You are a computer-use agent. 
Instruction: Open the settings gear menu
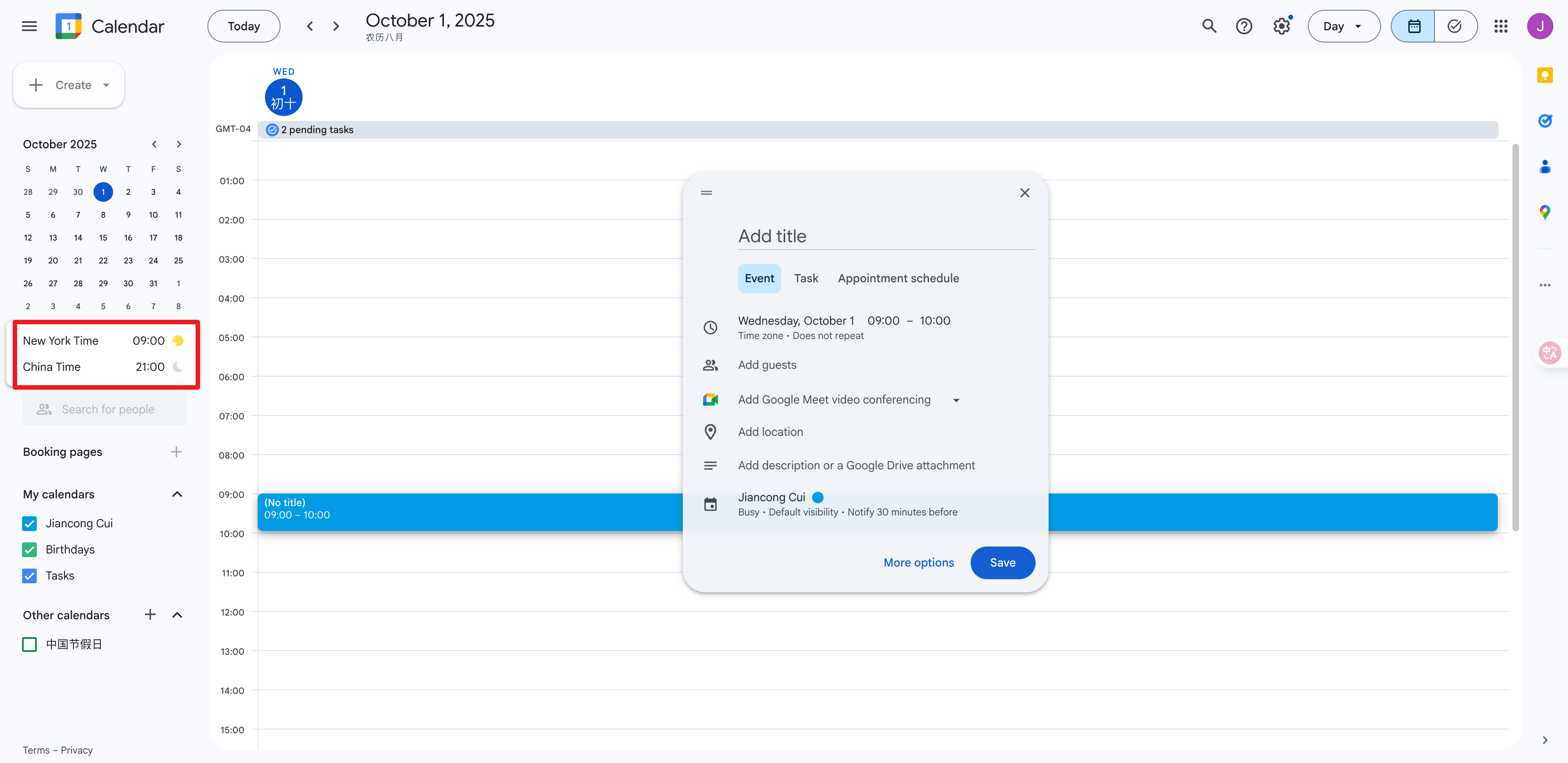point(1281,26)
